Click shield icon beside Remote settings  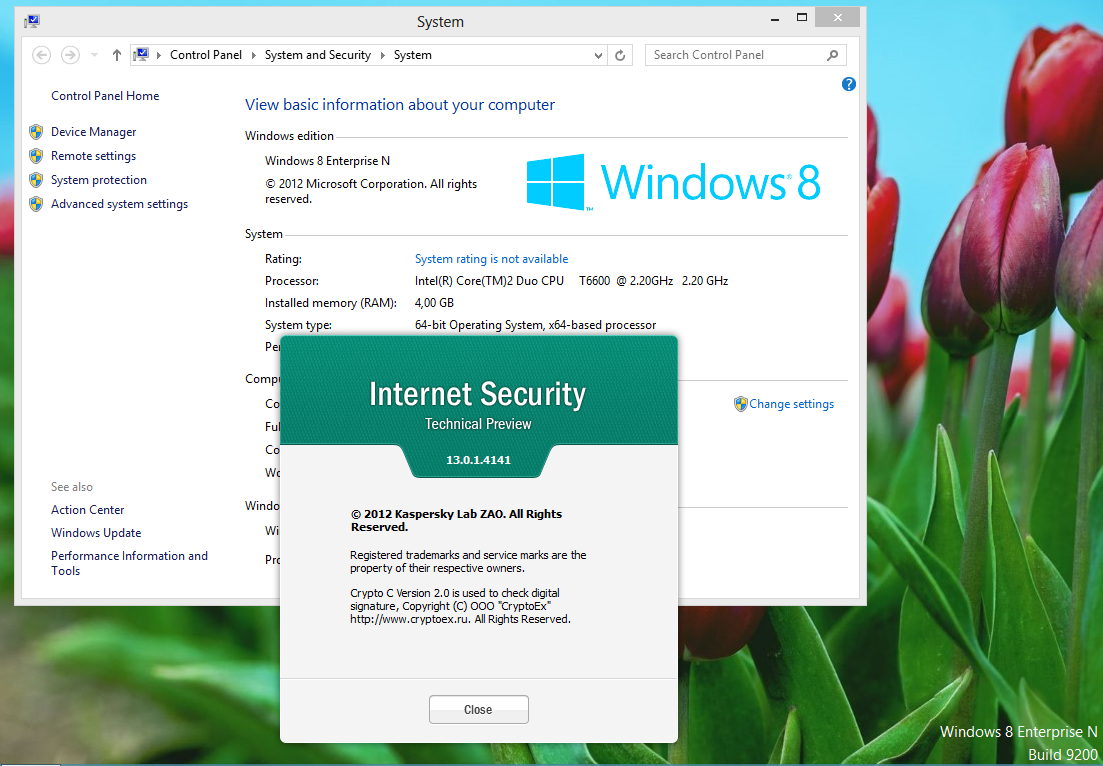(37, 155)
